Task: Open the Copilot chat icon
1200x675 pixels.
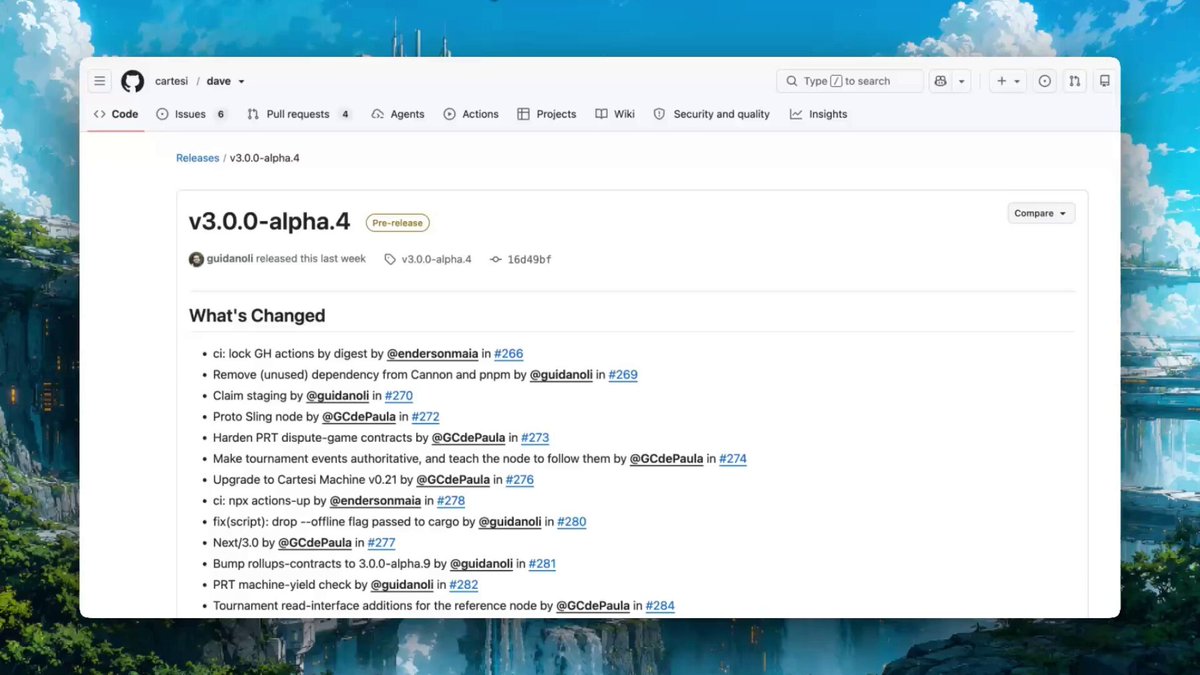Action: point(940,81)
